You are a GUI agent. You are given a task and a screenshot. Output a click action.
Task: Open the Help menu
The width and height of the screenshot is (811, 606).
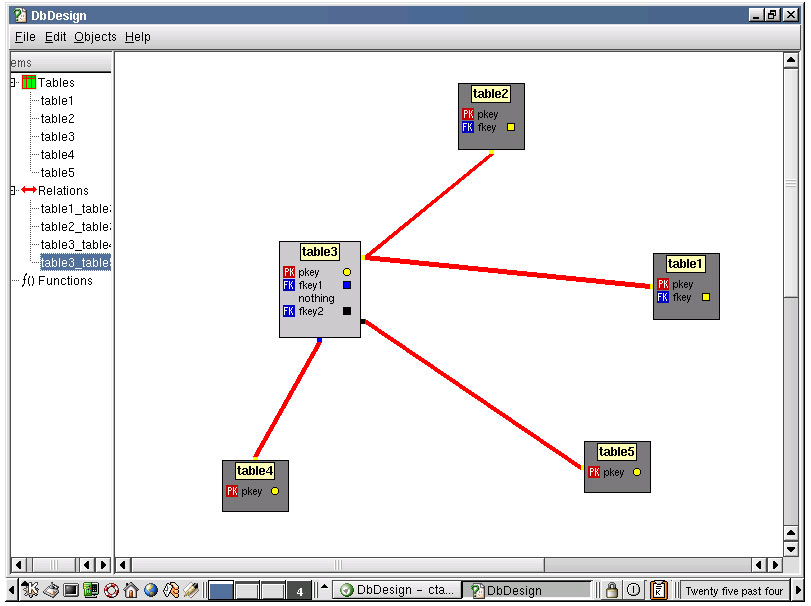138,37
